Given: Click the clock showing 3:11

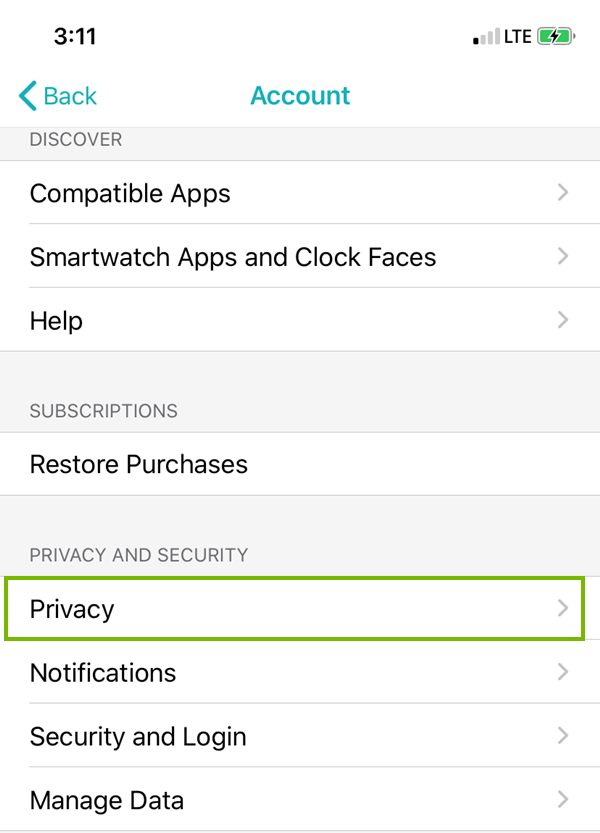Looking at the screenshot, I should click(x=76, y=36).
